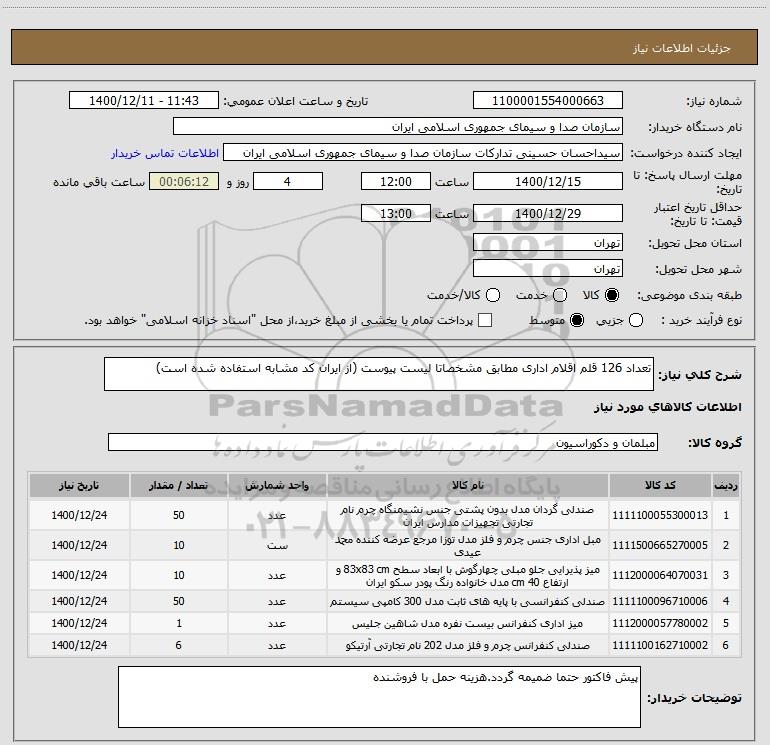
Task: Click the delivery province field تهران
Action: tap(548, 243)
